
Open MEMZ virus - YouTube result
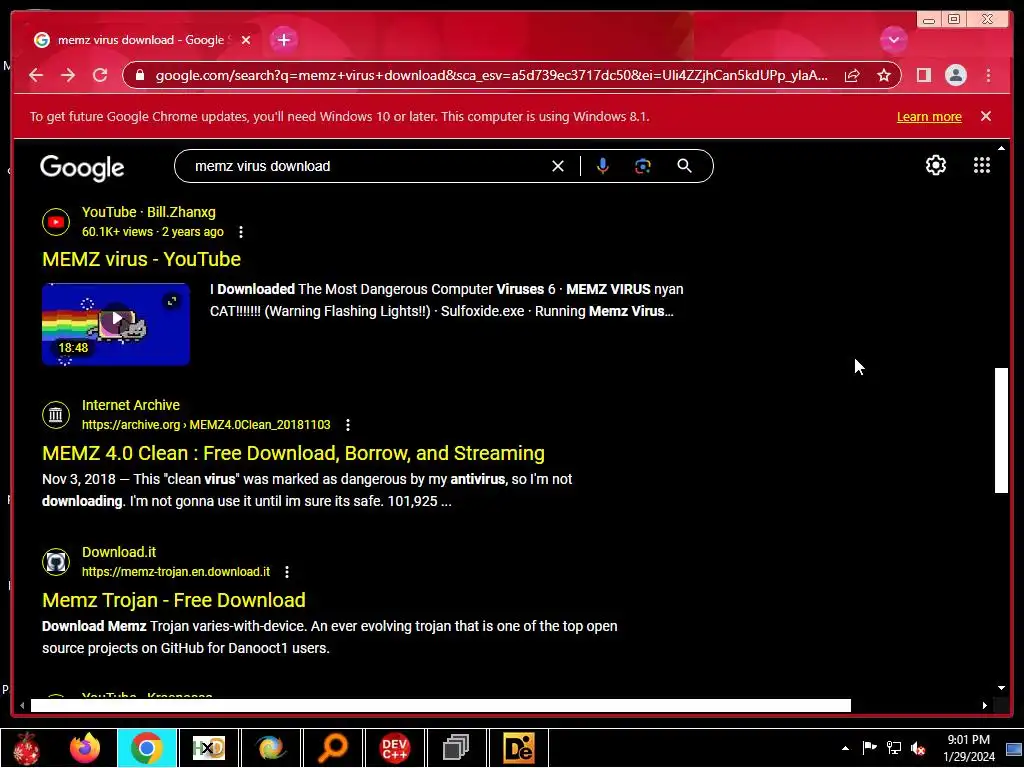click(142, 259)
